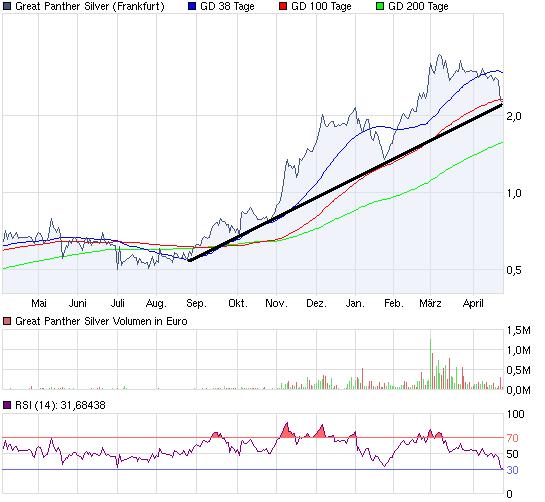Click the green GD 200 Tage swatch
The width and height of the screenshot is (545, 502).
(x=380, y=6)
